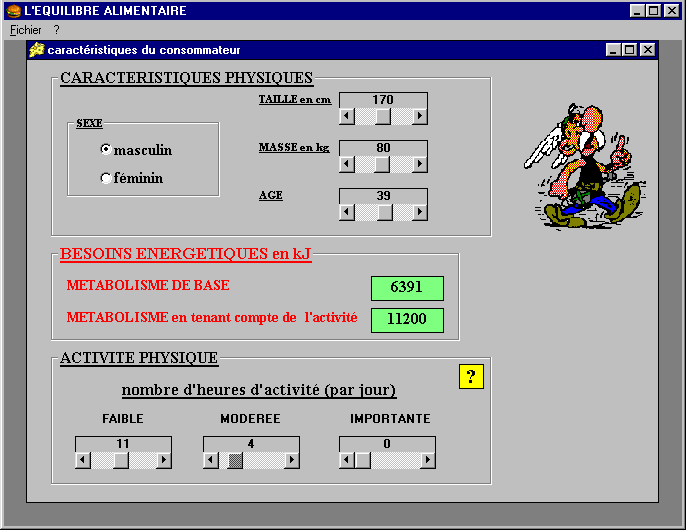
Task: Increase MODEREE activity hours right arrow
Action: tap(292, 460)
